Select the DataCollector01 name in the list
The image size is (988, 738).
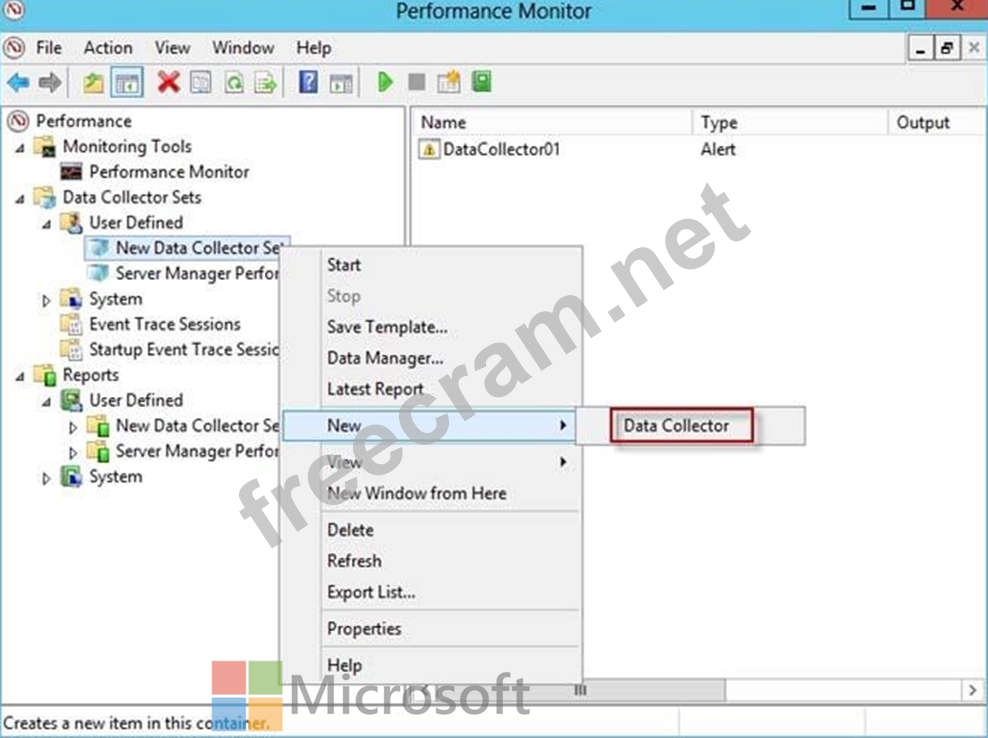[502, 149]
